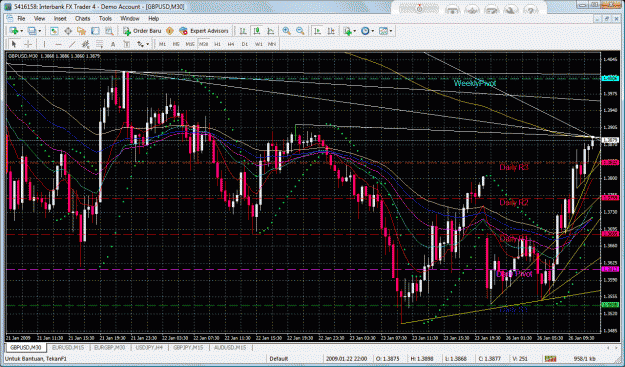Select the Fibonacci Retracement tool

point(99,44)
